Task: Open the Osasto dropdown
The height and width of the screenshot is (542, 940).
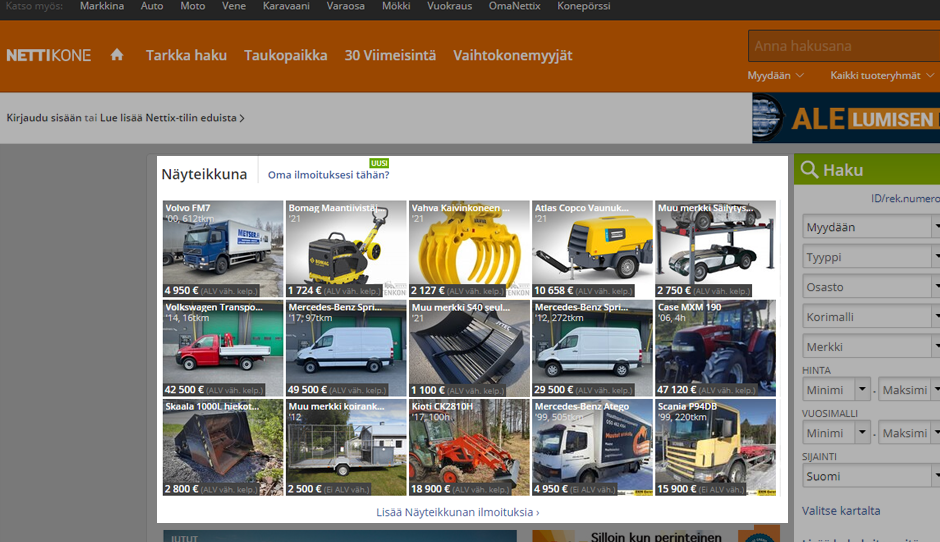Action: tap(871, 287)
